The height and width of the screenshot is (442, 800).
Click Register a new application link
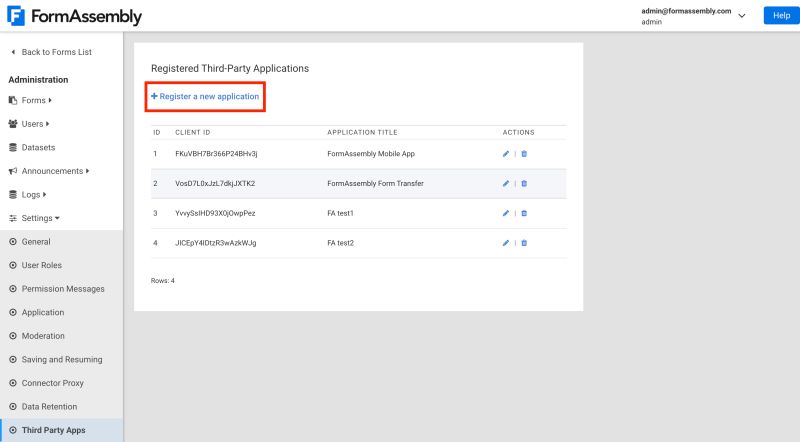point(205,96)
